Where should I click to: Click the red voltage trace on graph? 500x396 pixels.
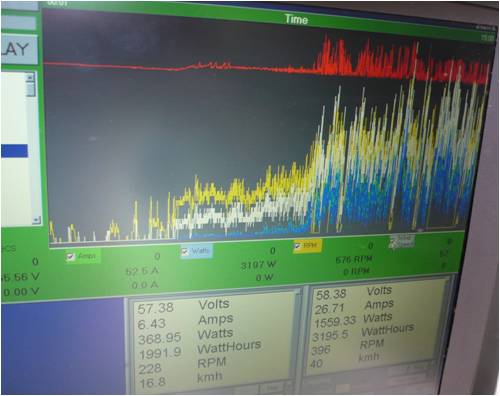click(167, 68)
